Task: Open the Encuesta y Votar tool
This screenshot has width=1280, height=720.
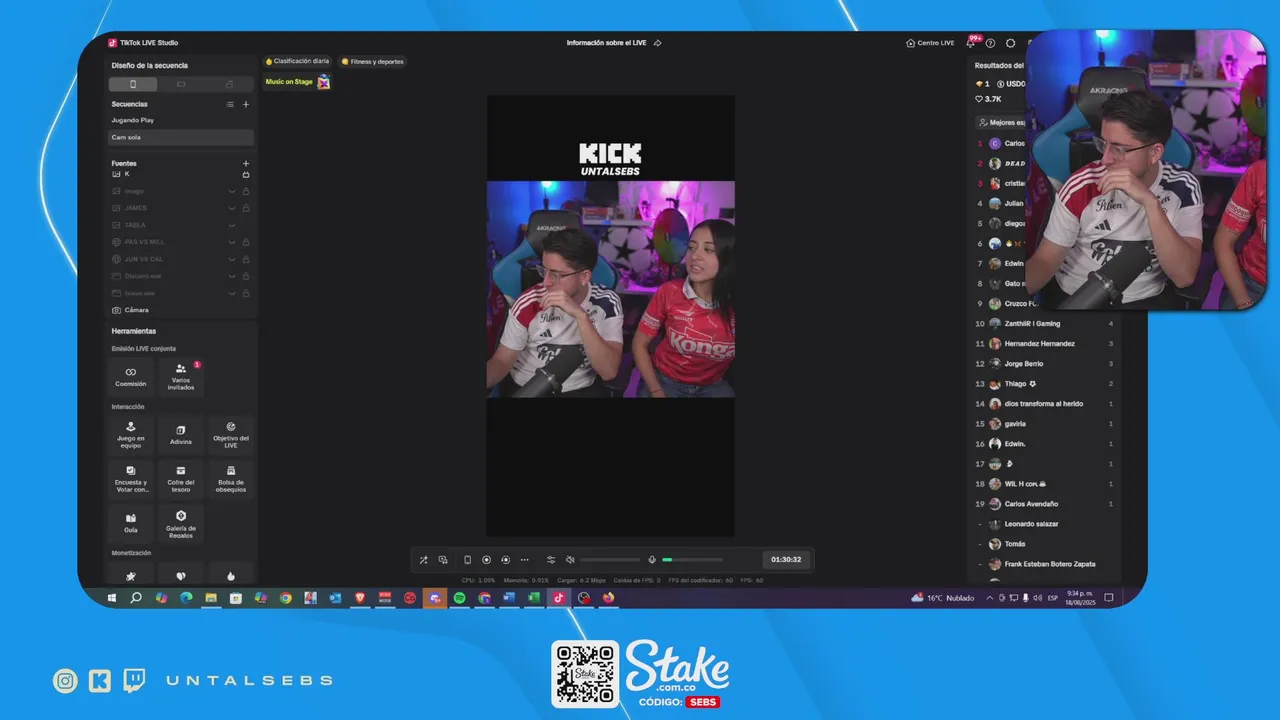Action: click(x=131, y=478)
